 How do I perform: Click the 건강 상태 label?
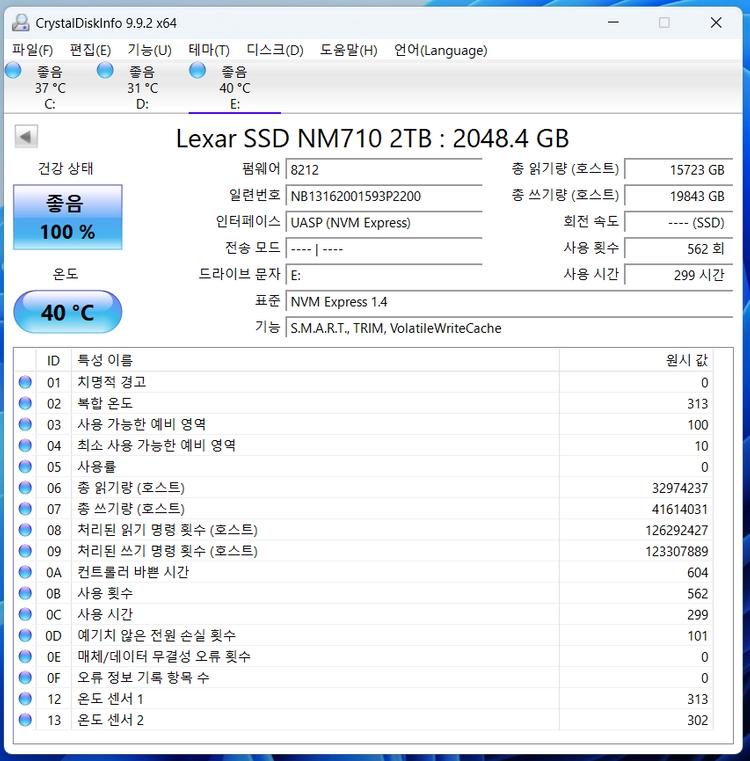click(x=66, y=168)
